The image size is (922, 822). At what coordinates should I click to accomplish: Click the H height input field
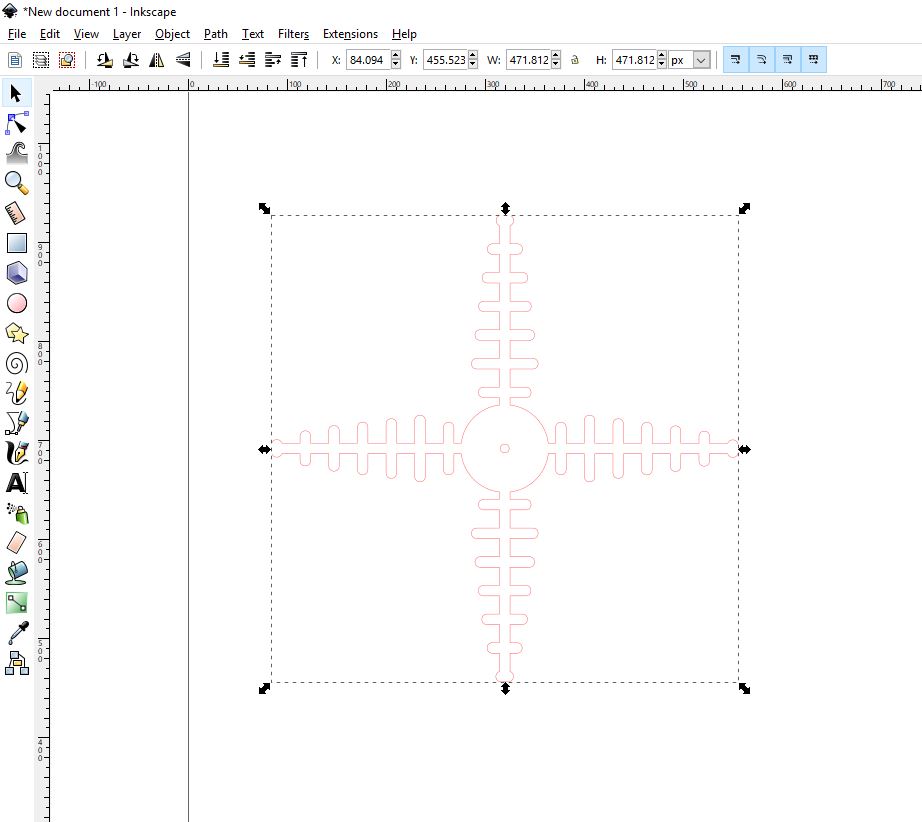[634, 60]
